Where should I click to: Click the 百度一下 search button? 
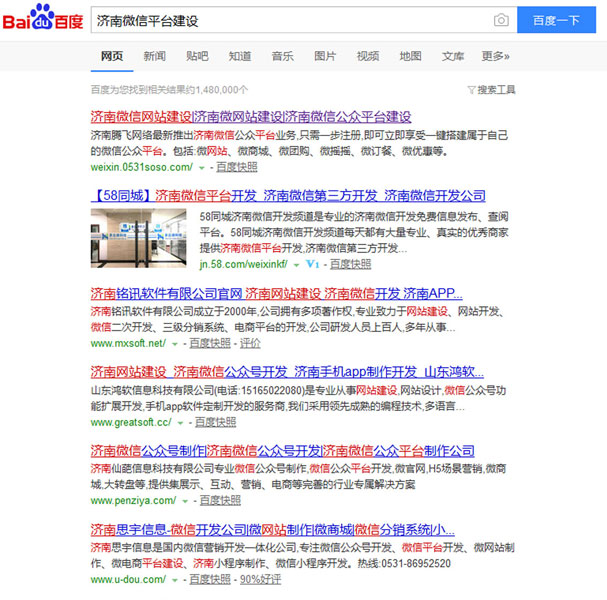[556, 20]
